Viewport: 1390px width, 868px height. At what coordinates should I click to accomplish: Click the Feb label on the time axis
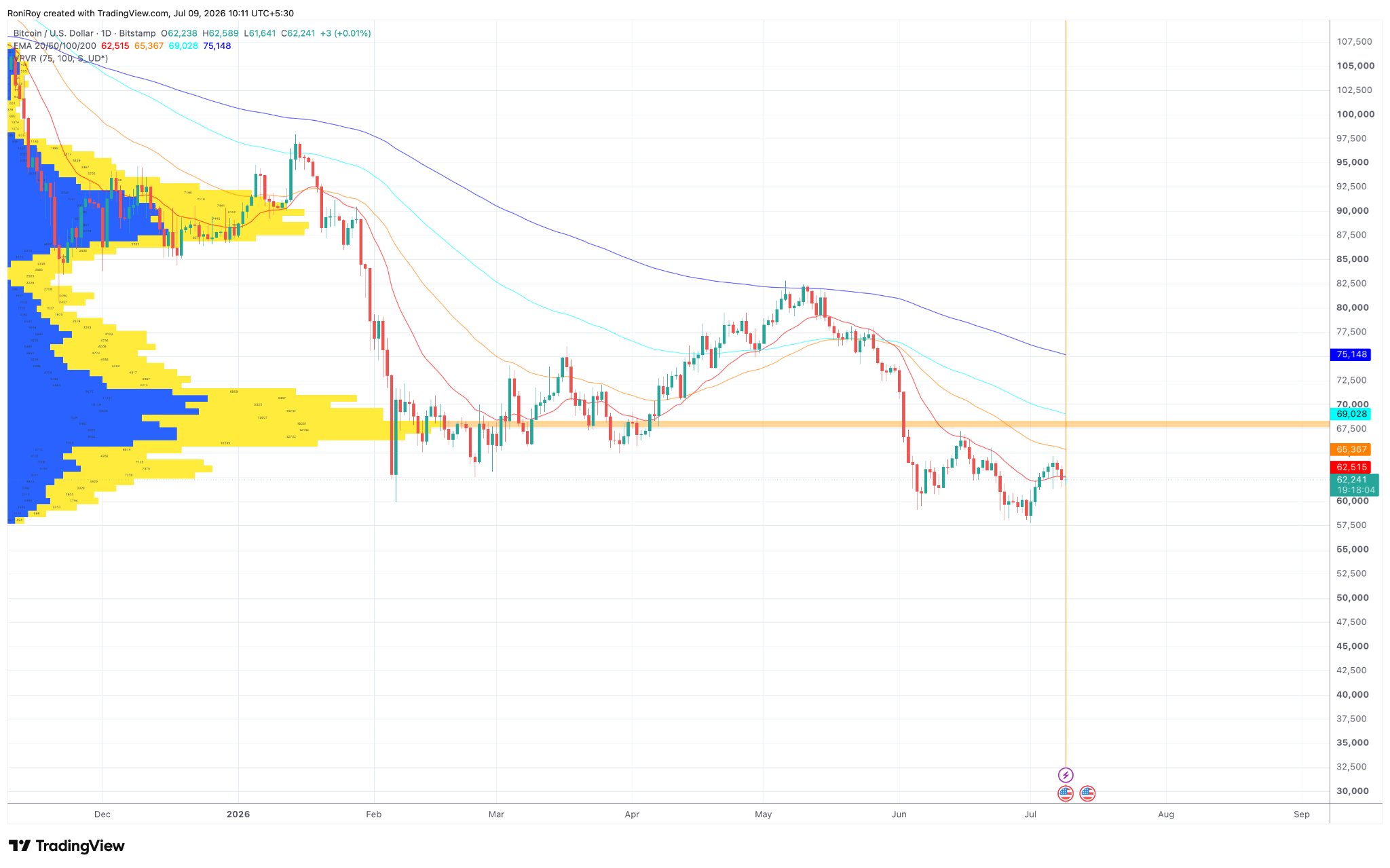[x=374, y=814]
